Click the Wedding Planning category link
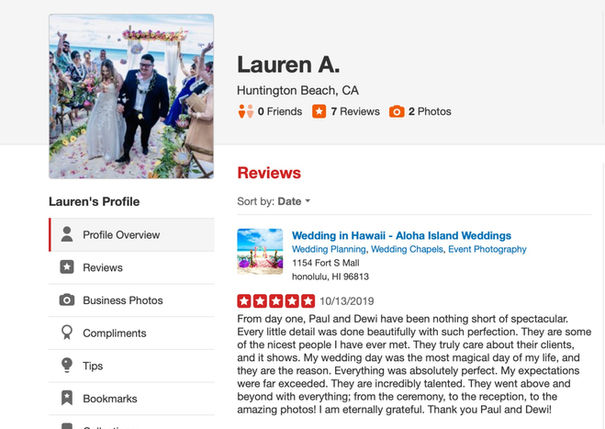This screenshot has width=605, height=429. click(329, 249)
